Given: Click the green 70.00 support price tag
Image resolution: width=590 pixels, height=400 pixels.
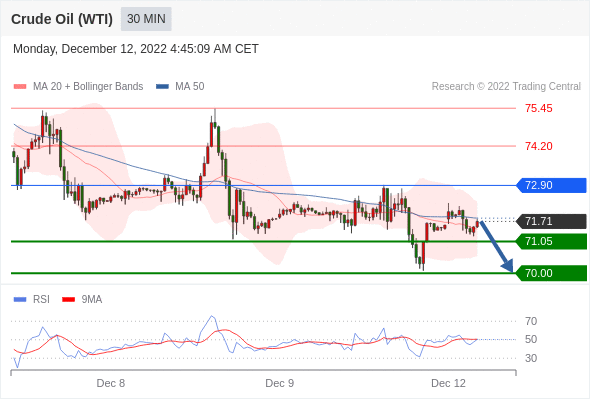Looking at the screenshot, I should coord(551,273).
